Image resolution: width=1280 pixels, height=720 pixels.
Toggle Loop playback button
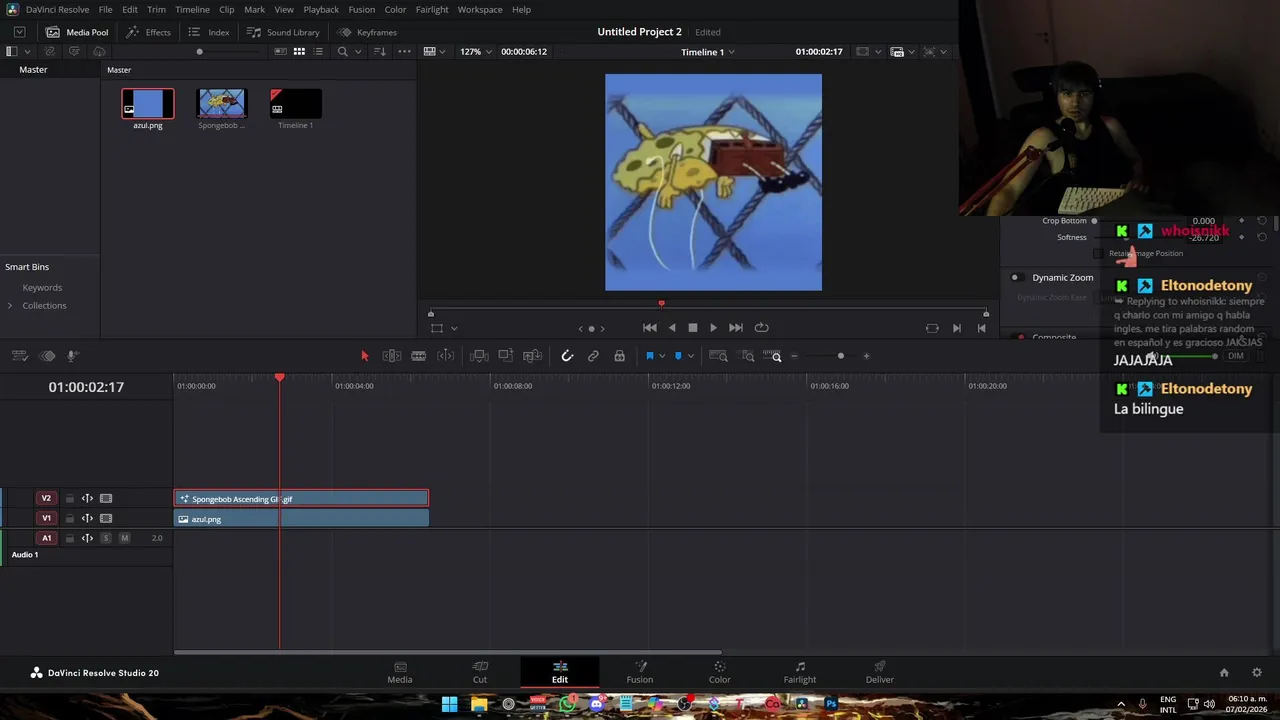[x=761, y=328]
